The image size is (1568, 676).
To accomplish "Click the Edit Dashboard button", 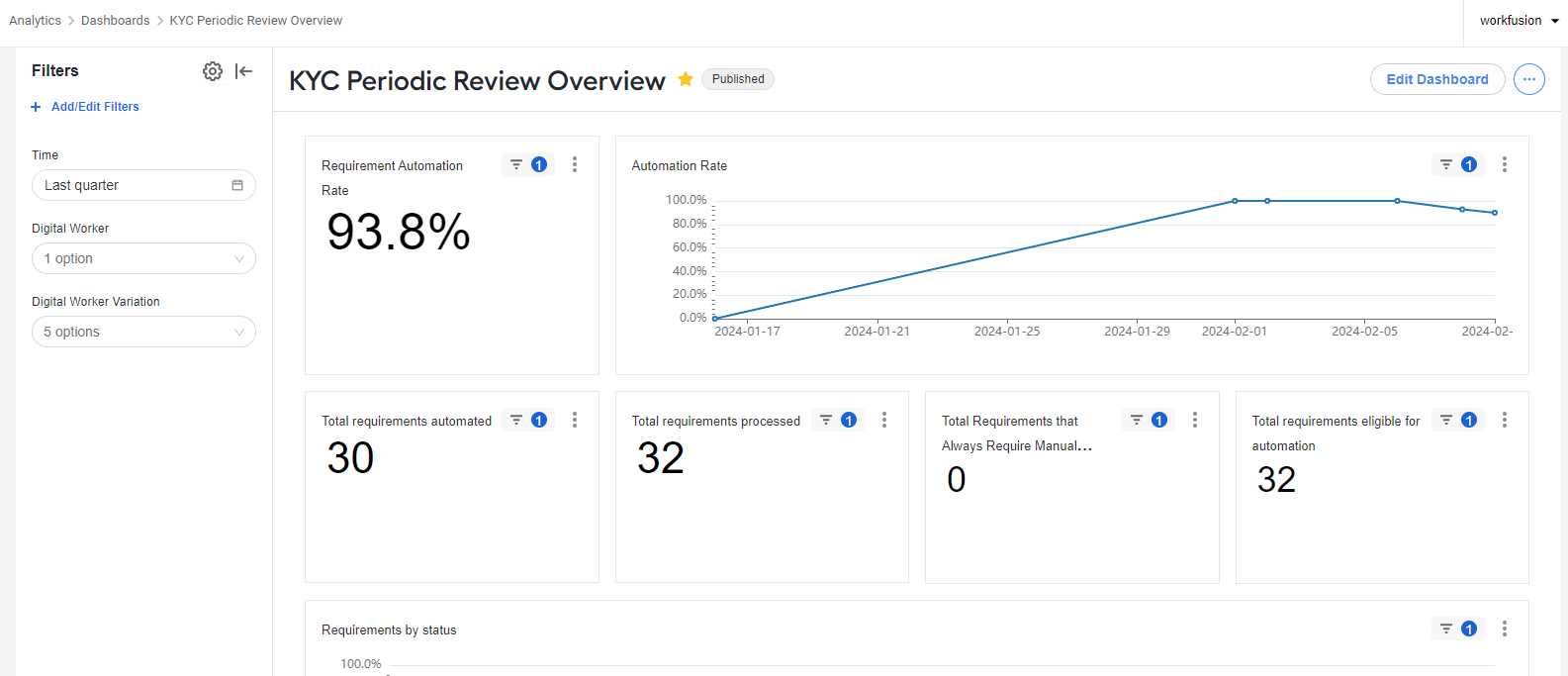I will [x=1437, y=79].
